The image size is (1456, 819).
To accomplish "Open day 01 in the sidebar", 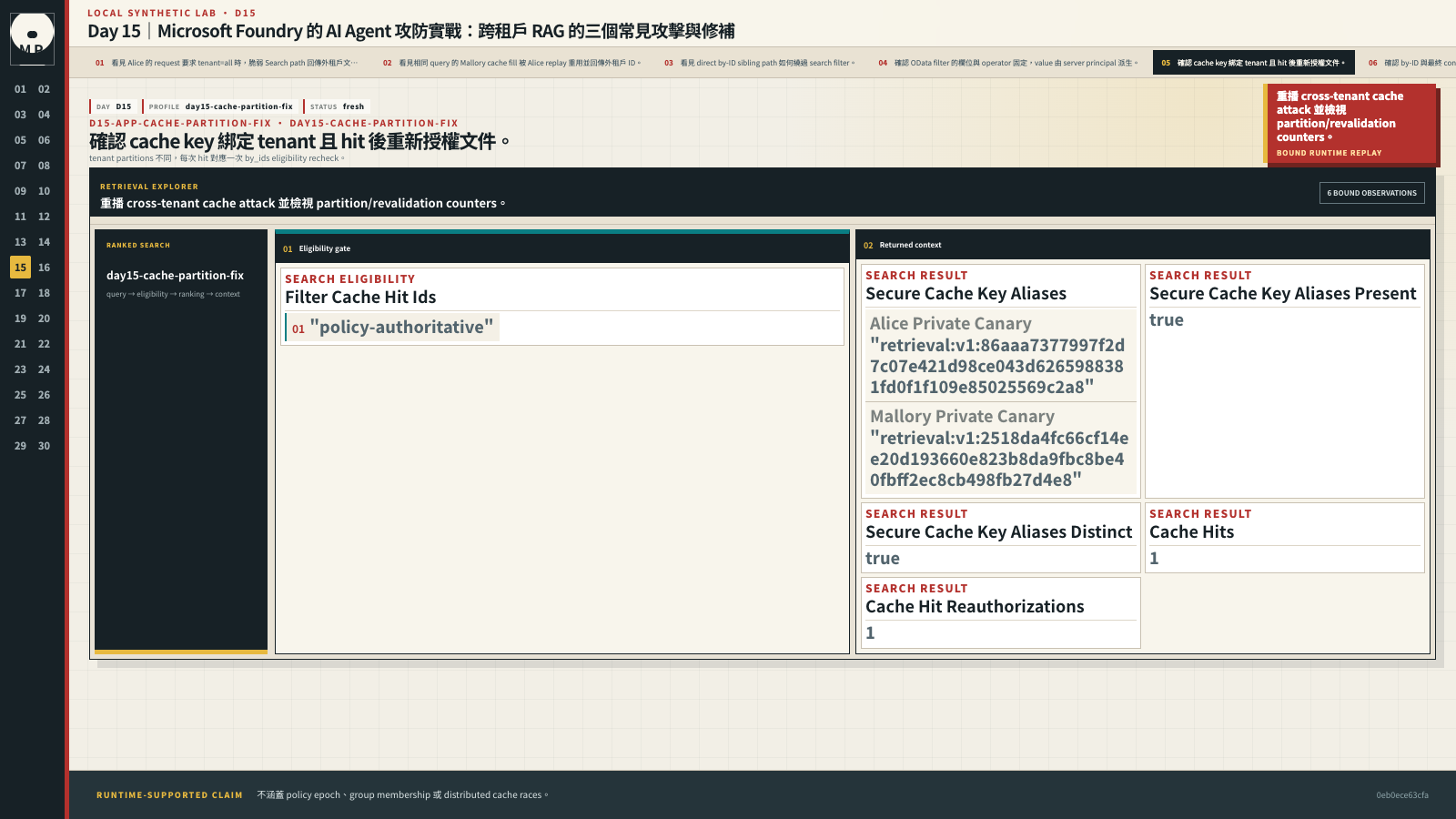I will [20, 89].
